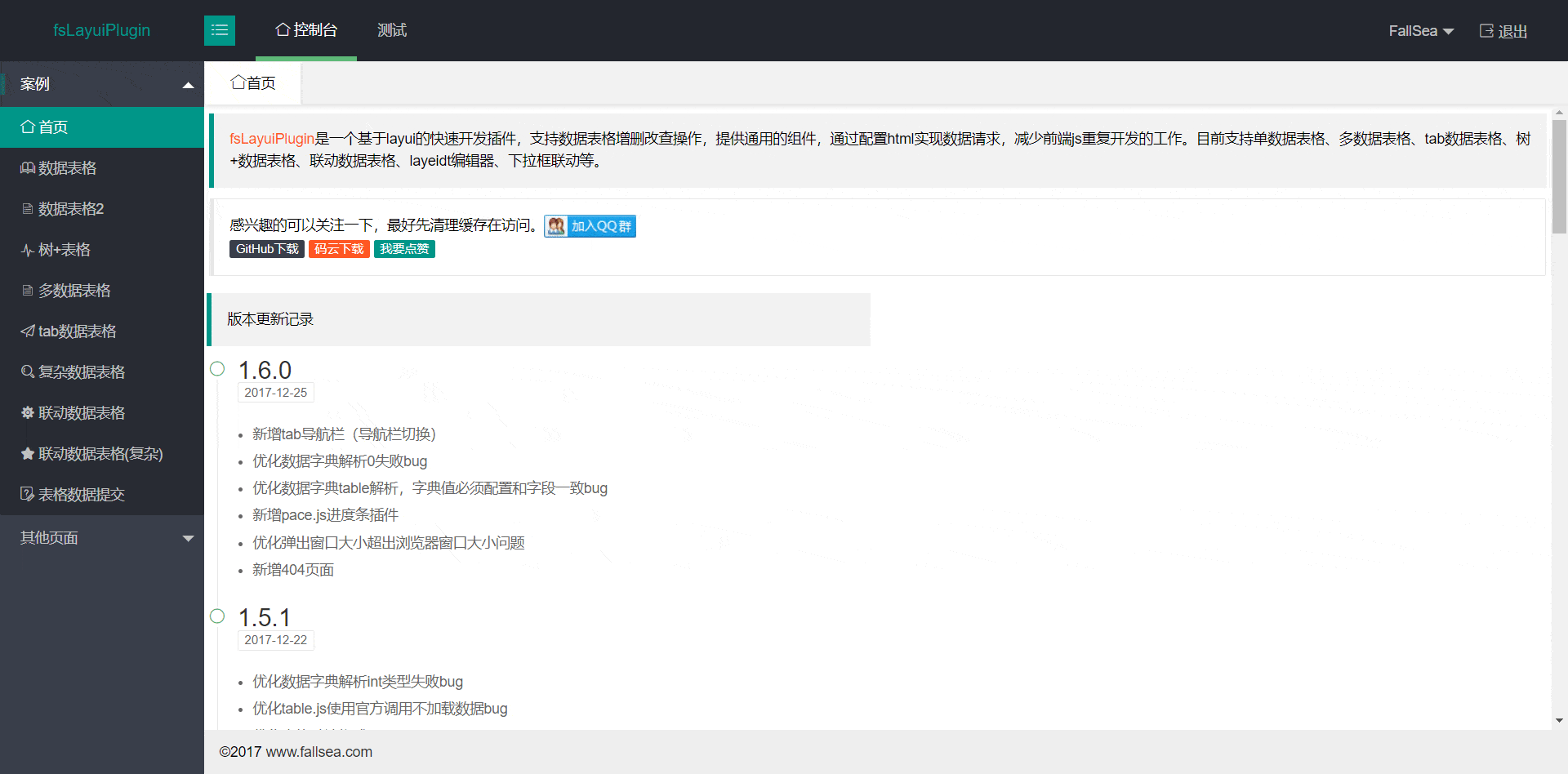Screen dimensions: 1568x774
Task: Switch to the 控制台 top tab
Action: coord(306,30)
